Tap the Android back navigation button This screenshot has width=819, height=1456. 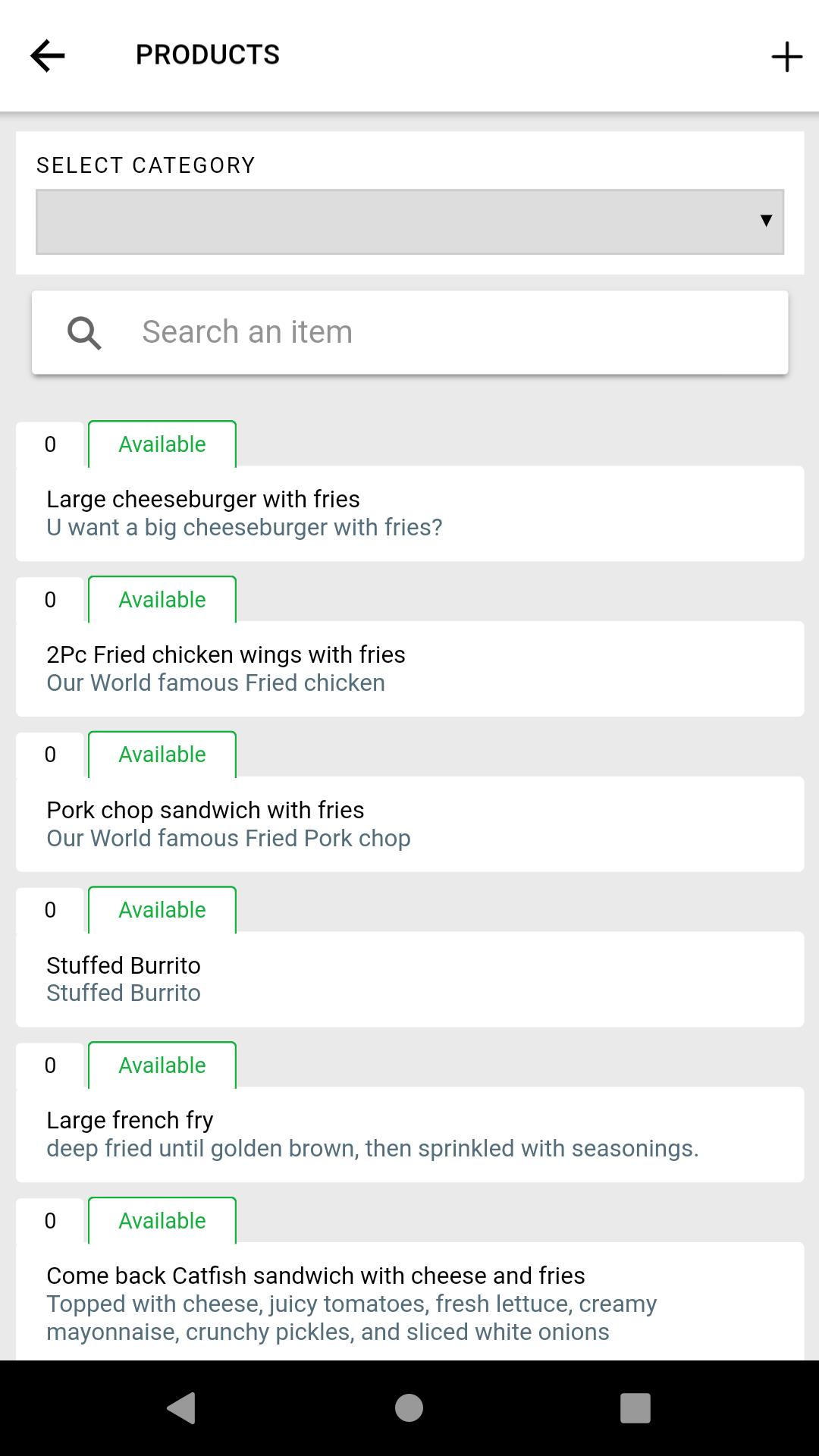click(x=181, y=1408)
